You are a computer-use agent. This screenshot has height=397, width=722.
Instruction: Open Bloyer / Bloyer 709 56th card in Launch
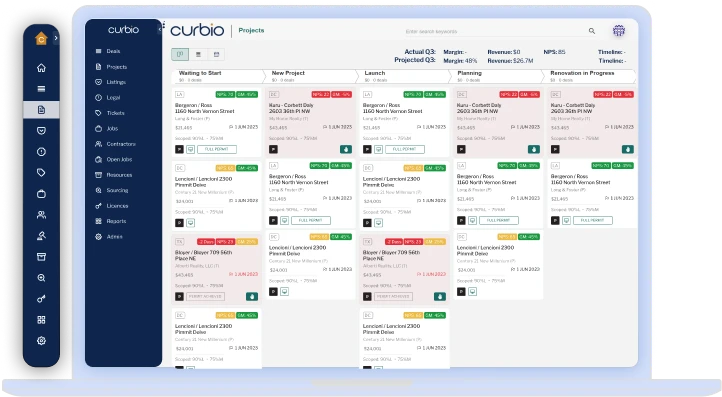[404, 269]
